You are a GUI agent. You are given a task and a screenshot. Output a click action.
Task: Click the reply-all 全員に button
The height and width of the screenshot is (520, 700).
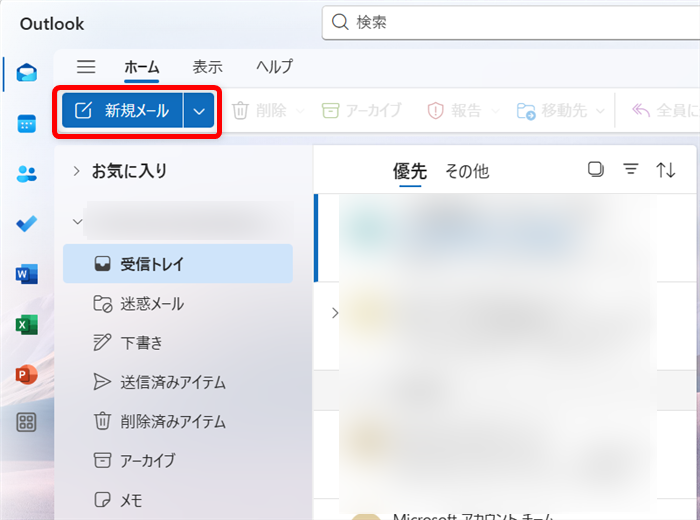tap(665, 110)
